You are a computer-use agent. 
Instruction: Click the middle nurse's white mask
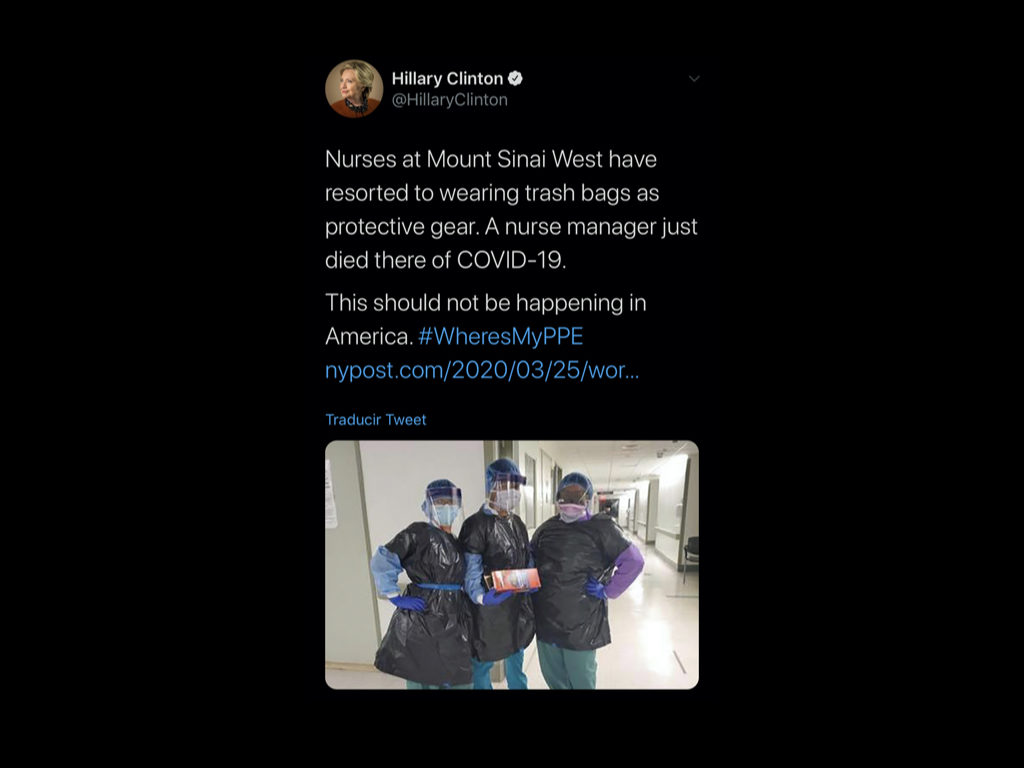pyautogui.click(x=505, y=500)
